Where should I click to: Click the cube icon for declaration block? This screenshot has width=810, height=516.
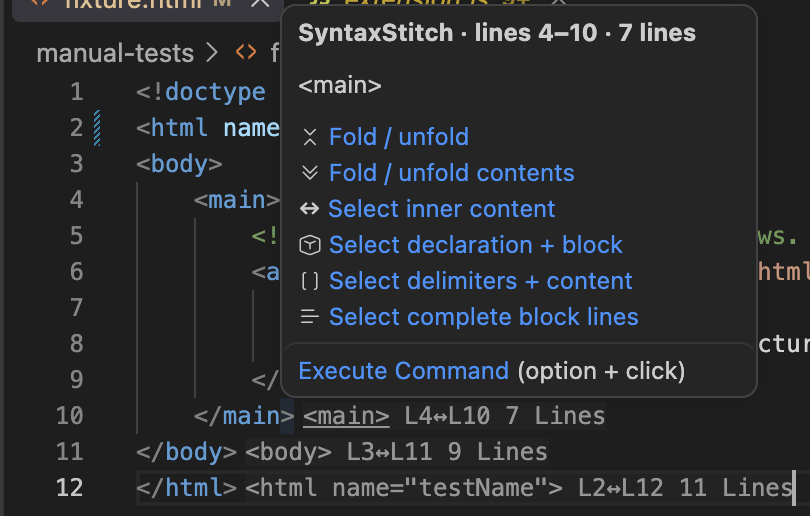tap(309, 245)
